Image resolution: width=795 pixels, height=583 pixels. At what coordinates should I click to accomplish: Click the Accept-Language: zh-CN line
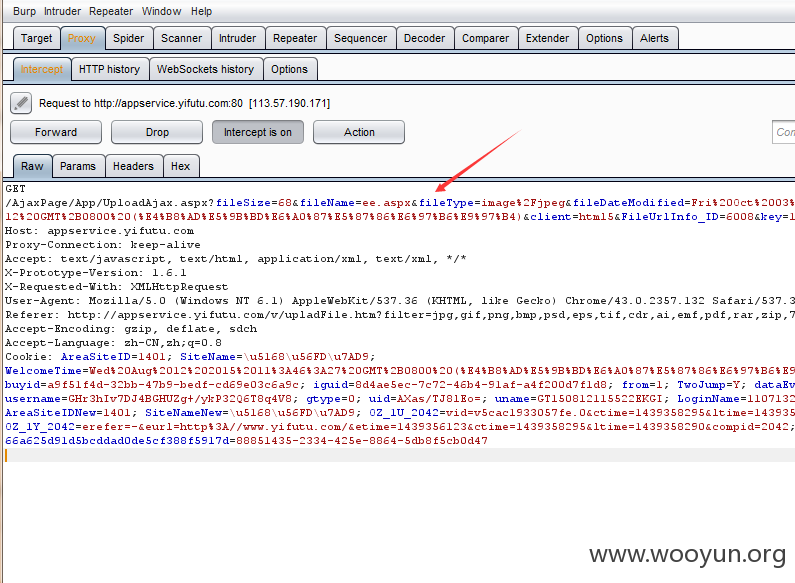coord(114,343)
